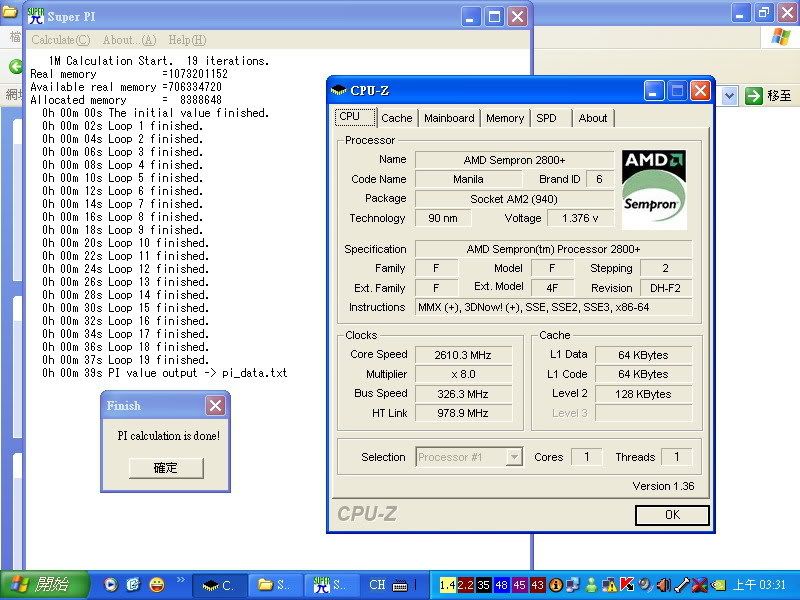This screenshot has width=800, height=600.
Task: Click the blue 48 temperature tray indicator
Action: pos(501,585)
